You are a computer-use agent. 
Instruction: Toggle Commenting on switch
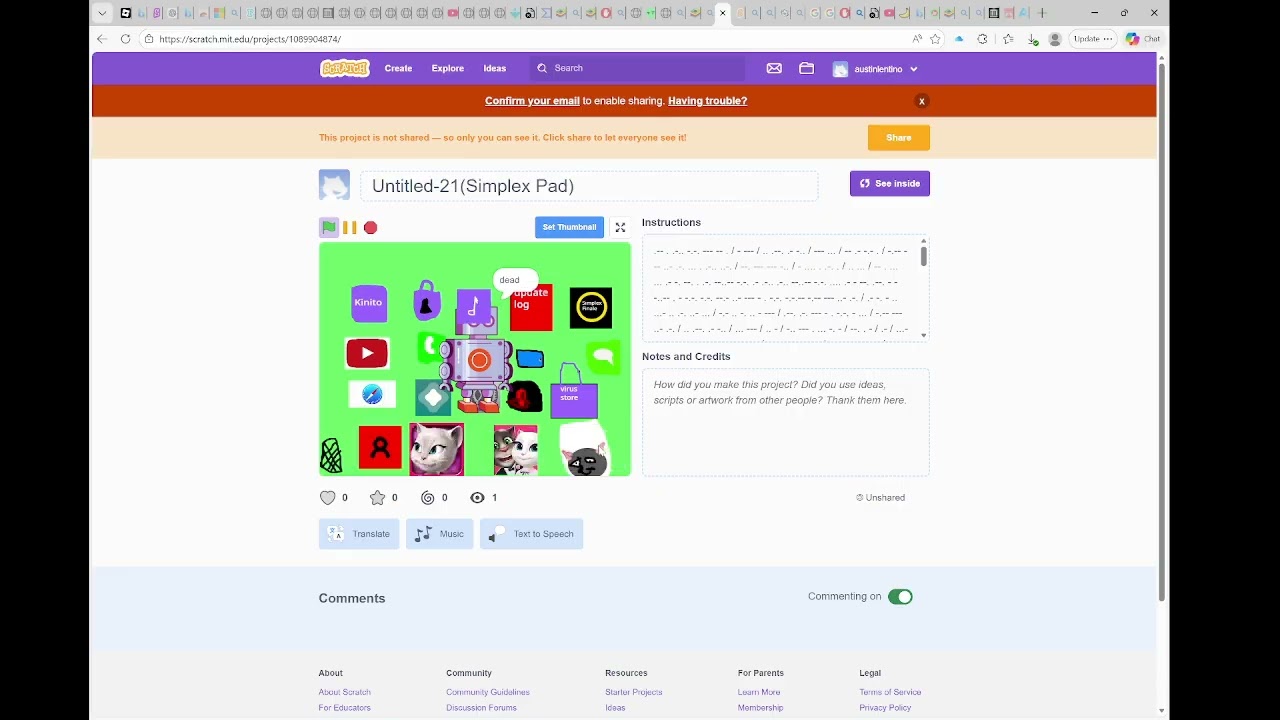tap(900, 596)
